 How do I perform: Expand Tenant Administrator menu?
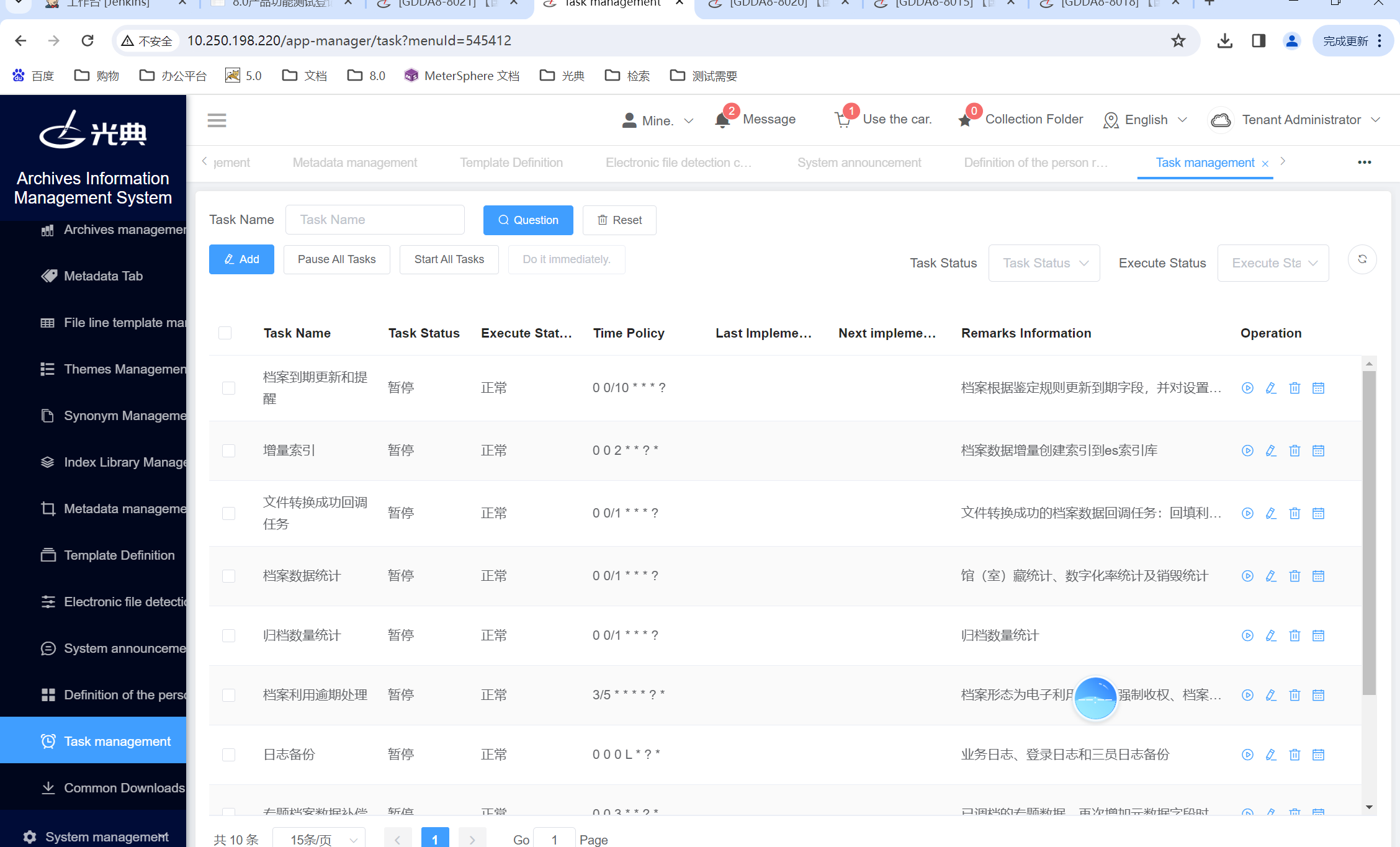(1295, 120)
